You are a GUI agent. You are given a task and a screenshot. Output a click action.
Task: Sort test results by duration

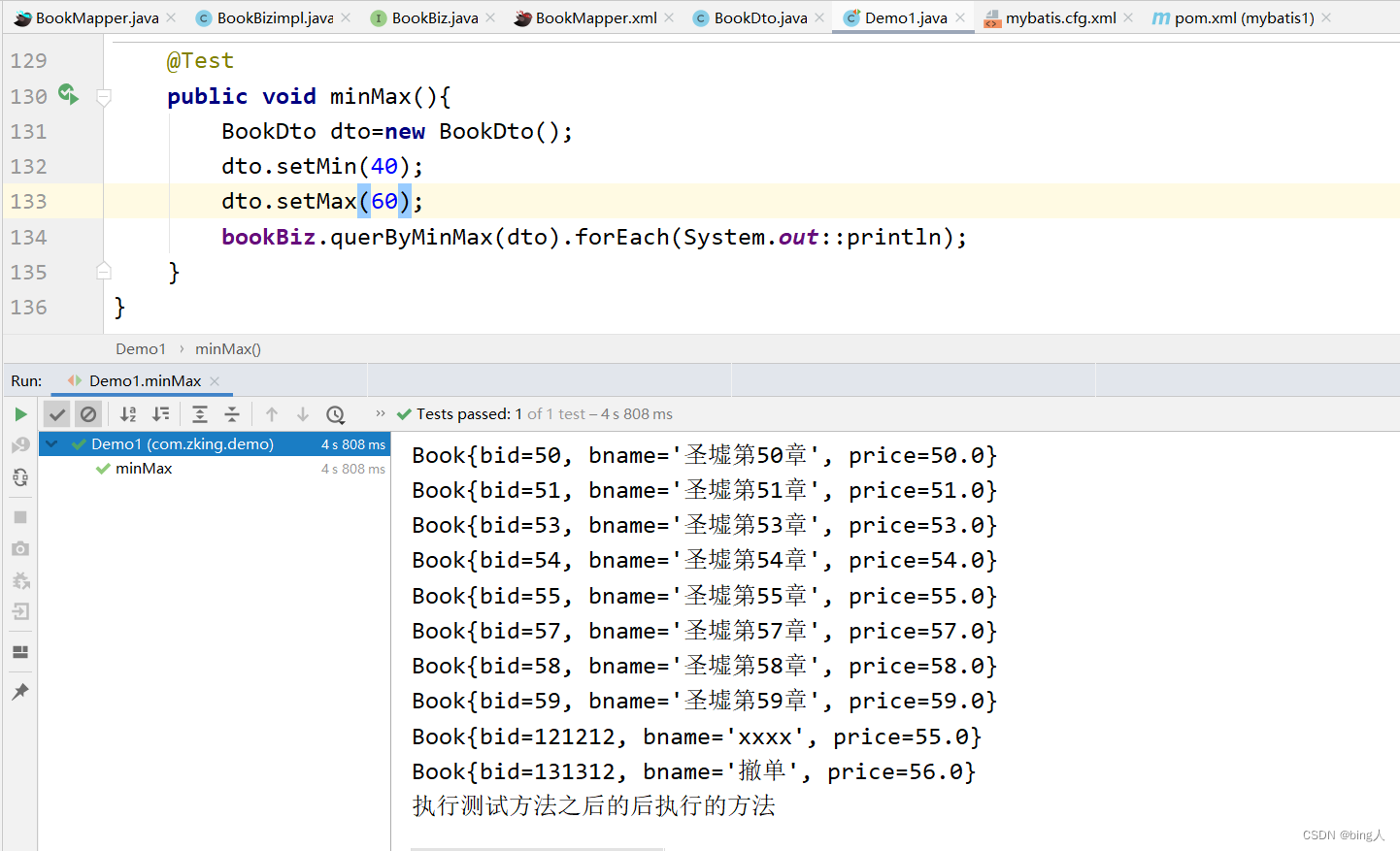pos(161,414)
